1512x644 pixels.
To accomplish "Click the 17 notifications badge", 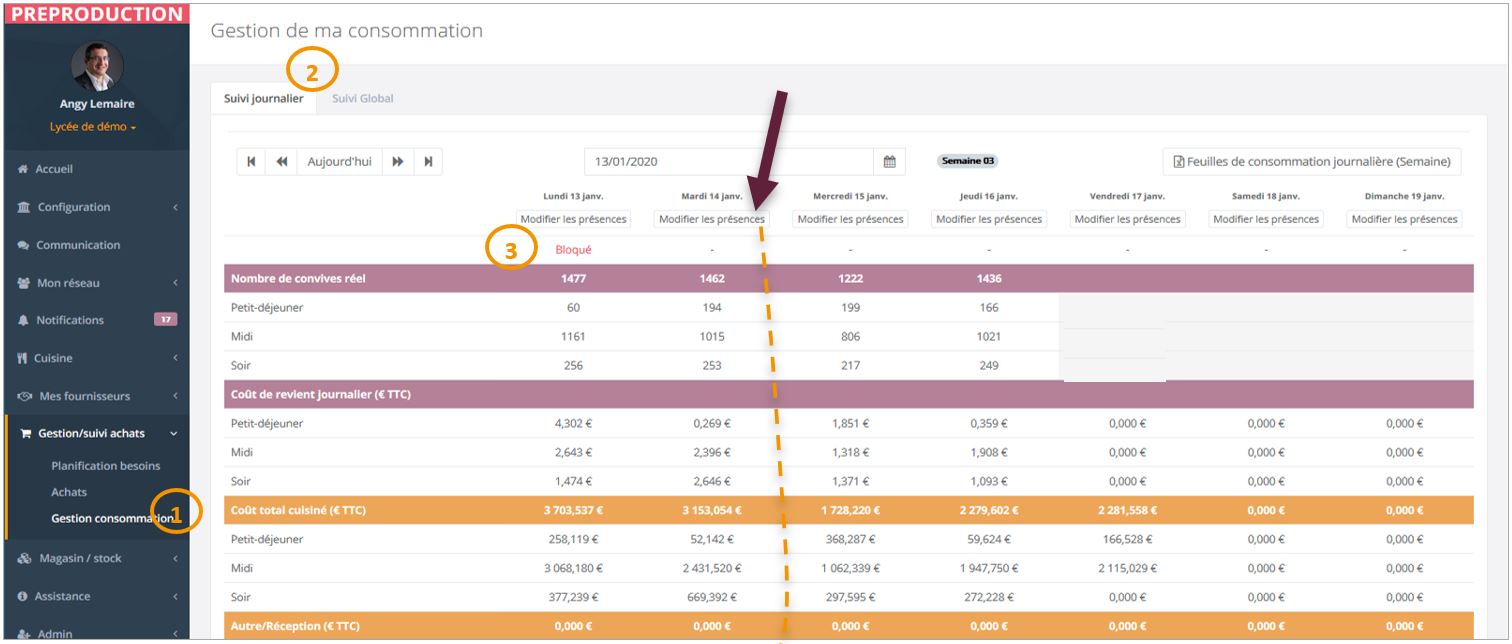I will point(165,320).
